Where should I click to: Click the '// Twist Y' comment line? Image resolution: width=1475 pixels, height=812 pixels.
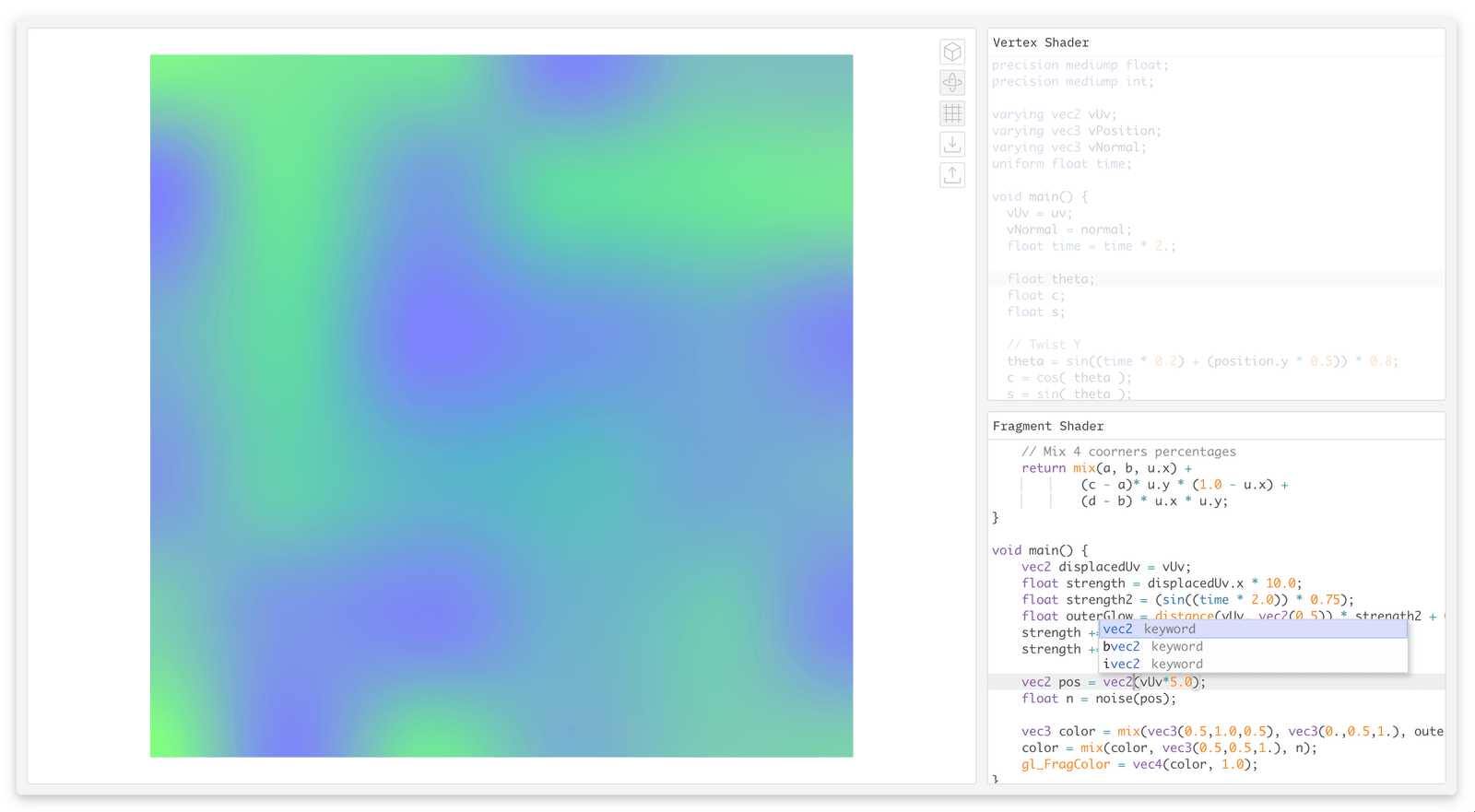(x=1044, y=345)
